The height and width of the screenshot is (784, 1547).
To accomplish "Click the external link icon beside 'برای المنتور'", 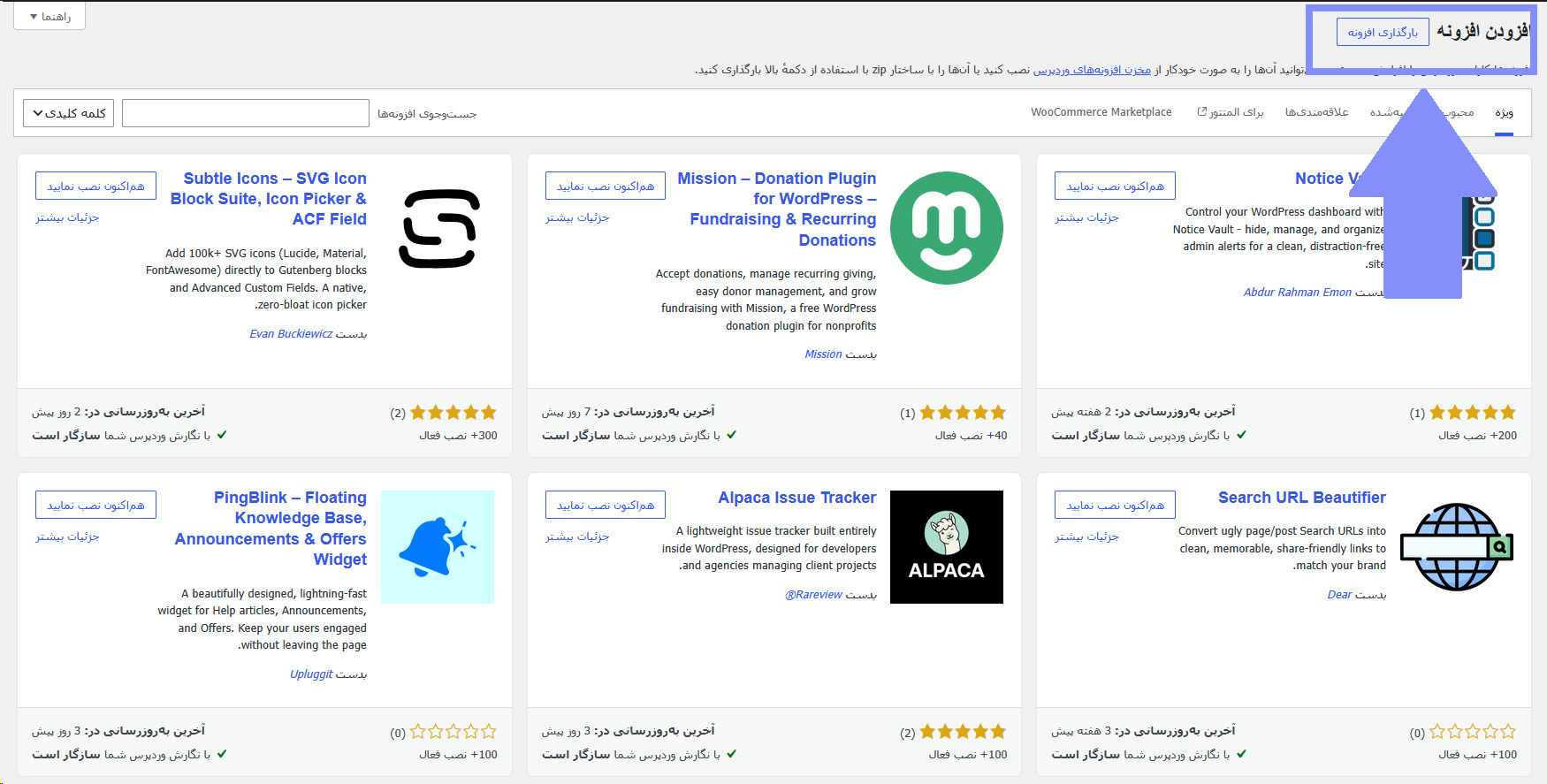I will [x=1202, y=112].
